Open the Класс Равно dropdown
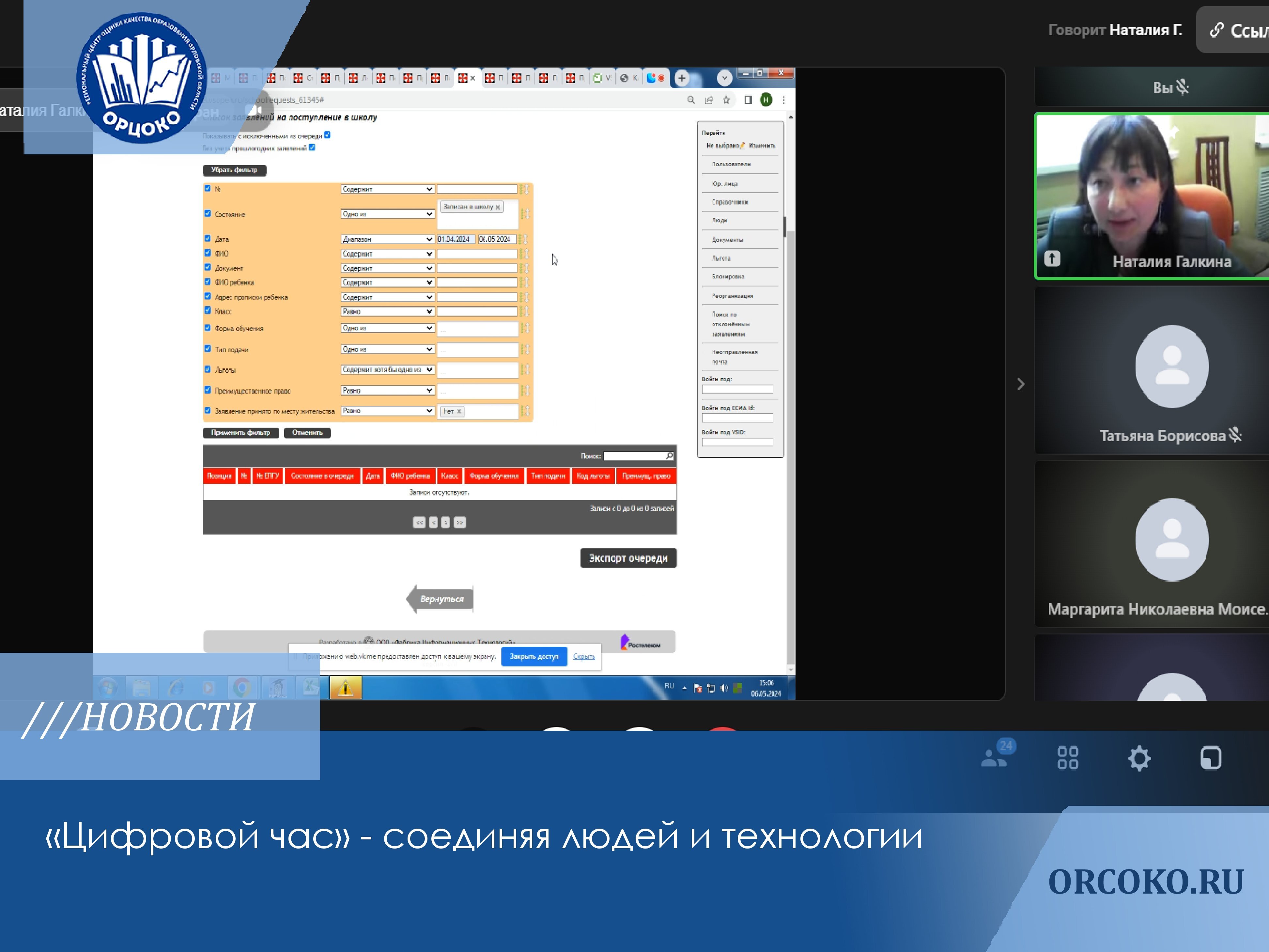Viewport: 1269px width, 952px height. click(387, 311)
